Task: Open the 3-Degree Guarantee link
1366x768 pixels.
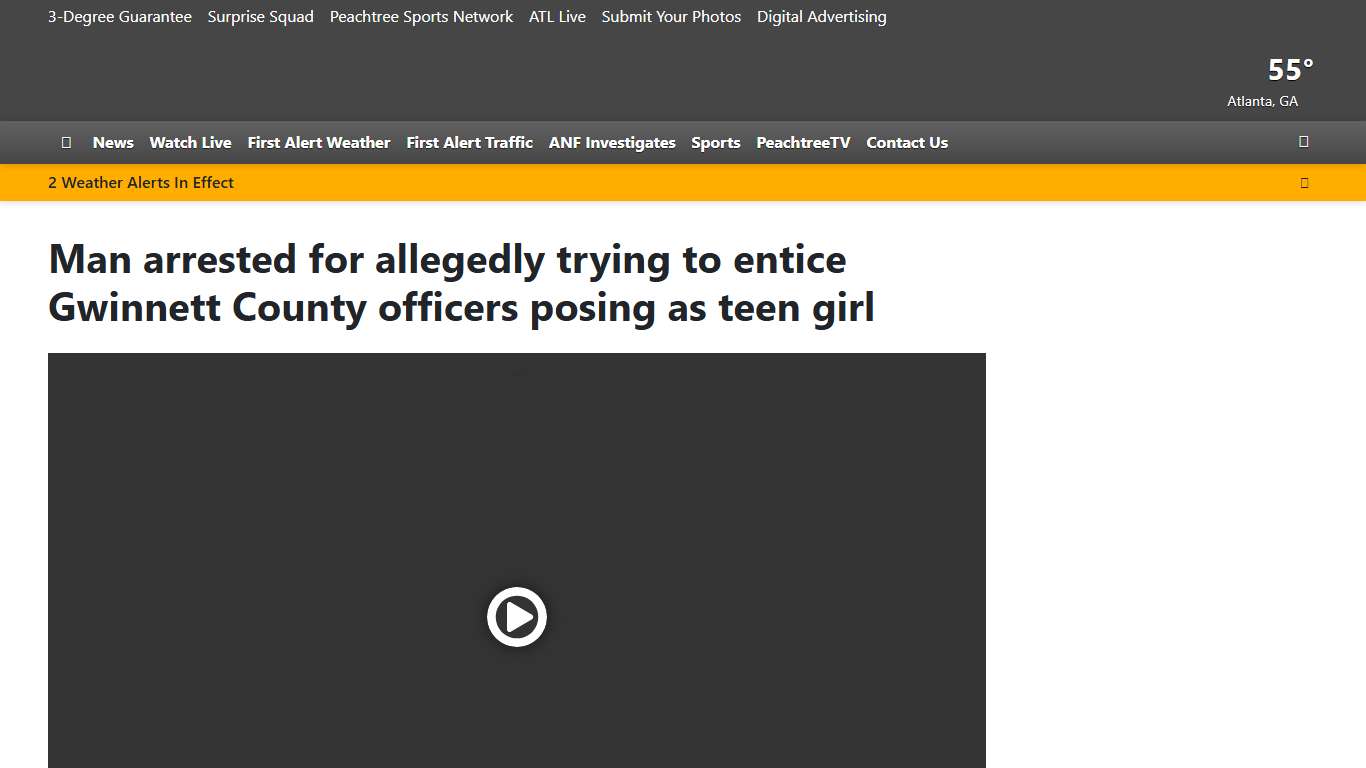Action: [120, 17]
